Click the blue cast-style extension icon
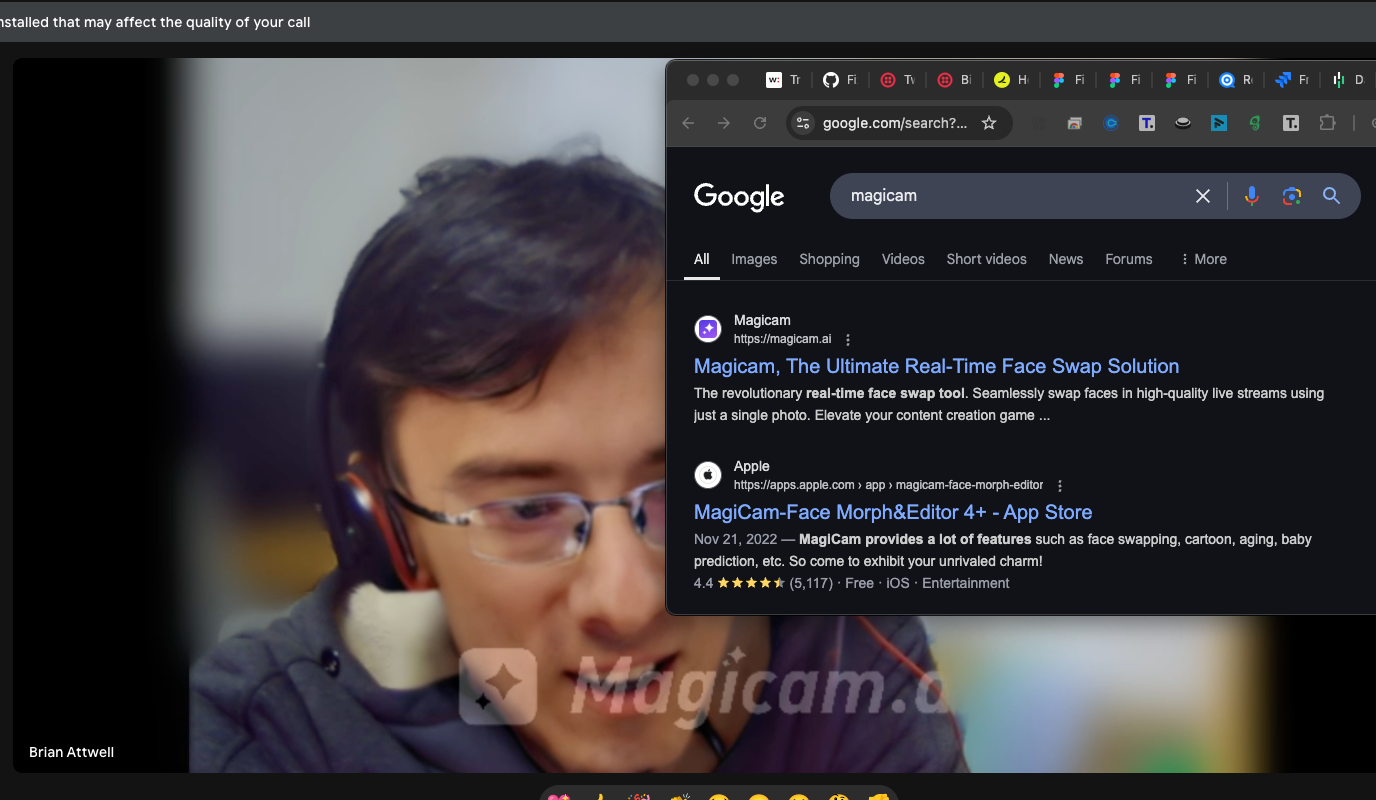 tap(1219, 123)
